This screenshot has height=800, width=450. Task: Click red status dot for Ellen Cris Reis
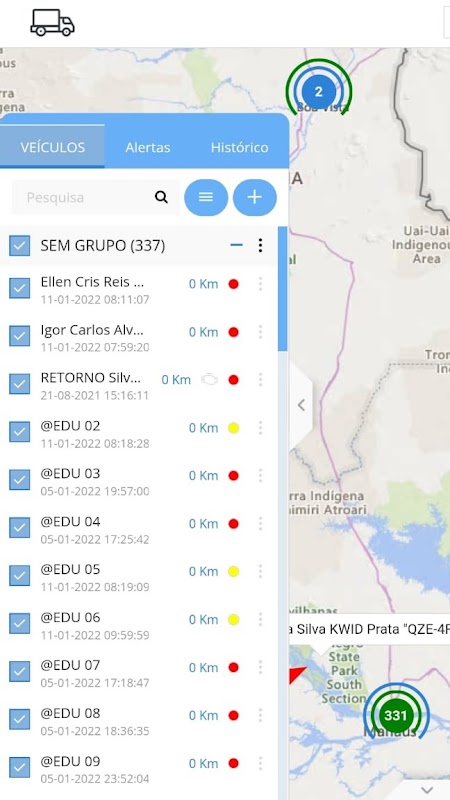coord(233,284)
